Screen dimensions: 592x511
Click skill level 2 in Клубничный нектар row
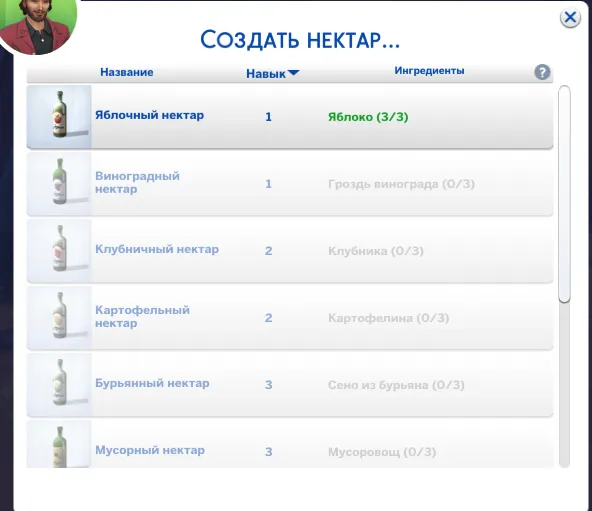(x=268, y=251)
